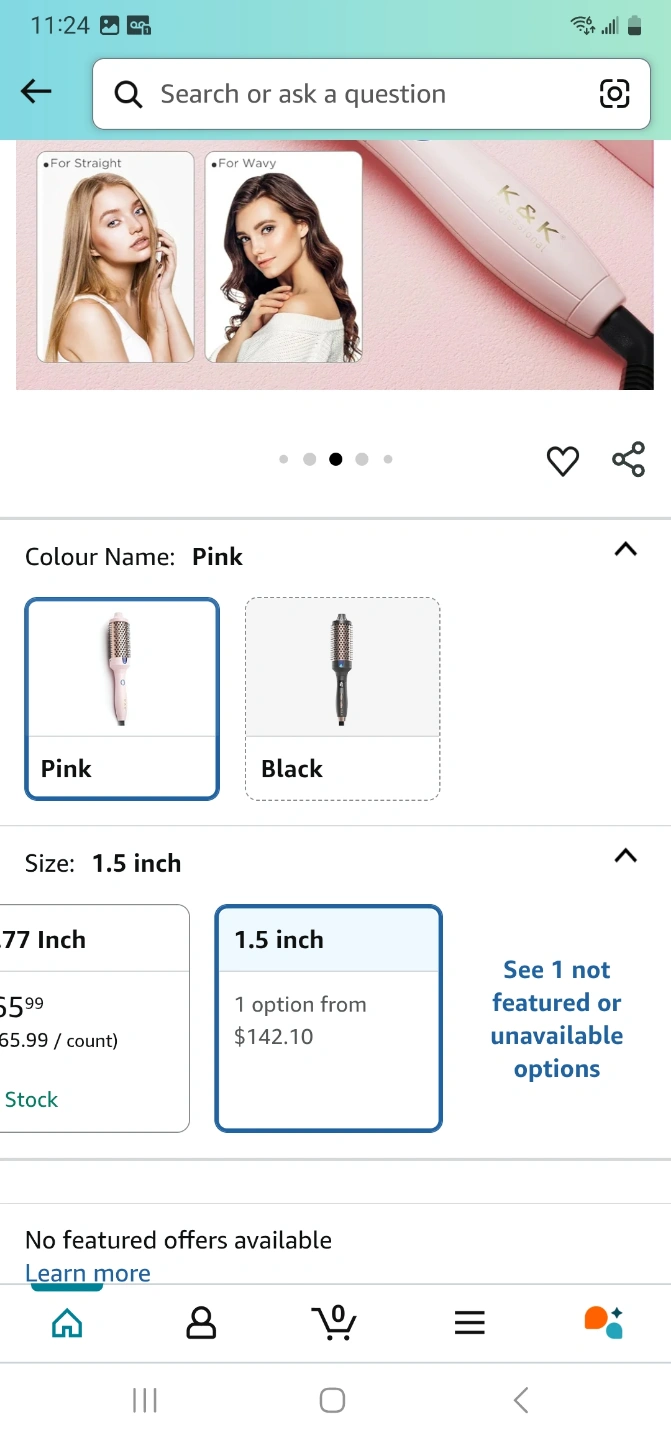
Task: Open the camera lens search icon
Action: (614, 94)
